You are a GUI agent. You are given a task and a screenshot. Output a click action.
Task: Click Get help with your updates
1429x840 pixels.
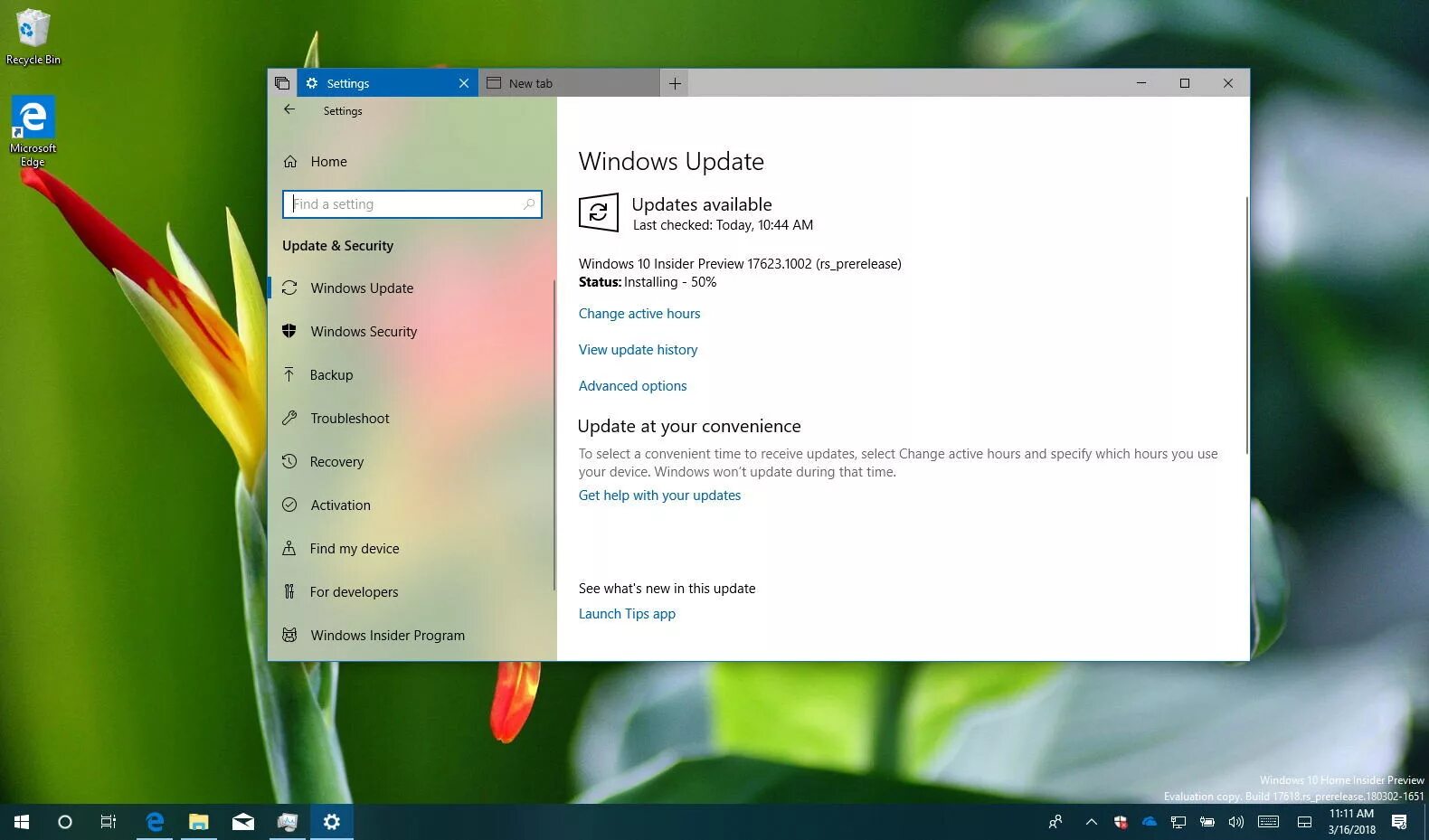(659, 496)
